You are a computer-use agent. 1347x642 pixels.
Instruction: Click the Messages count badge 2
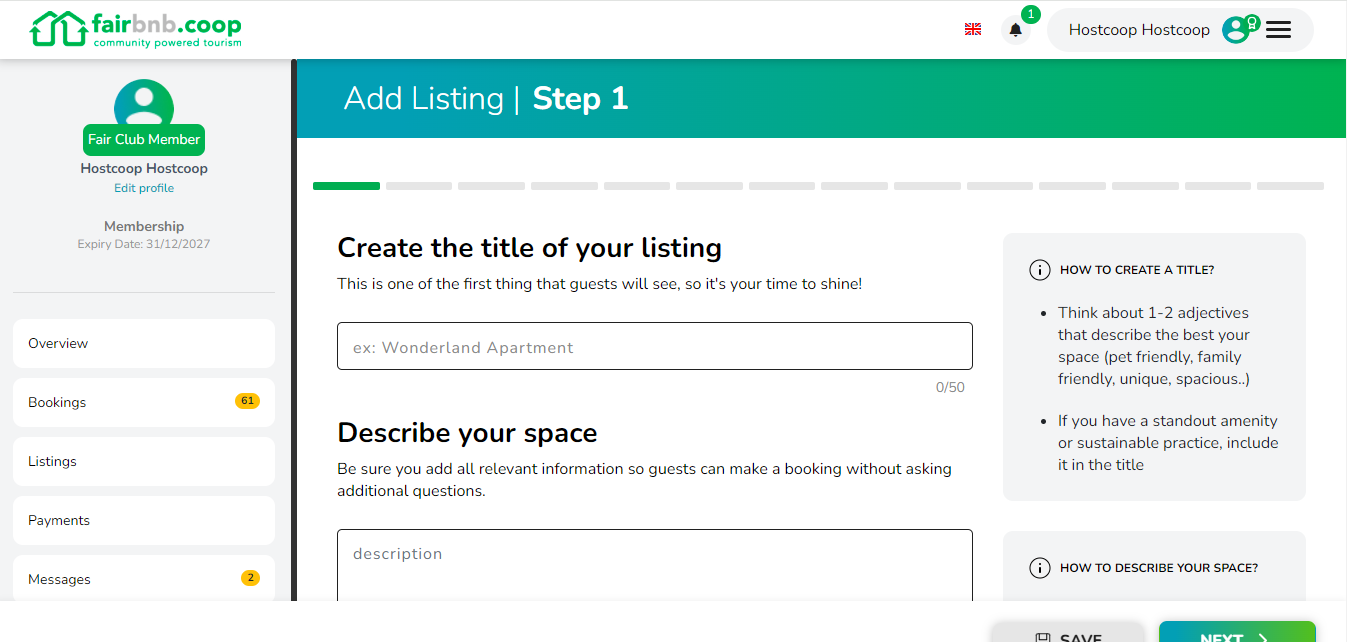(x=250, y=578)
